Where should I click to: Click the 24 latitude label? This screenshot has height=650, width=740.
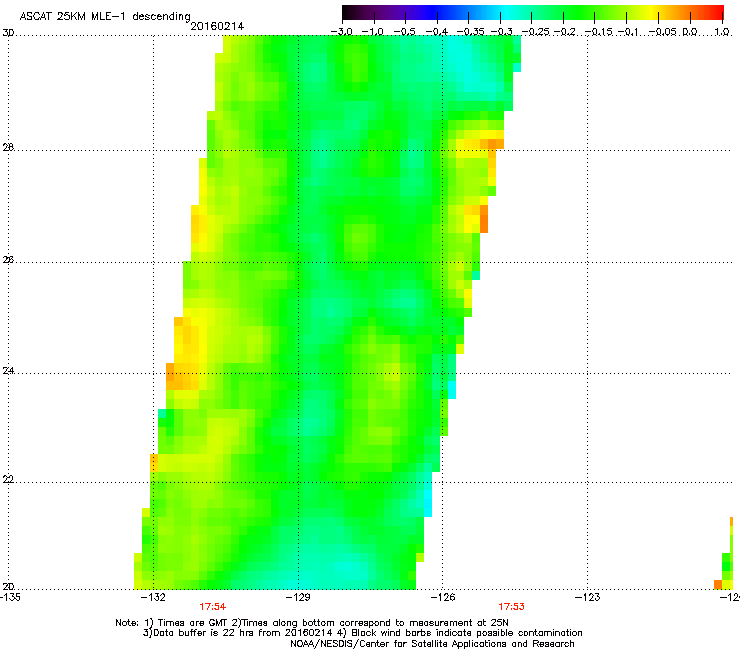point(8,371)
